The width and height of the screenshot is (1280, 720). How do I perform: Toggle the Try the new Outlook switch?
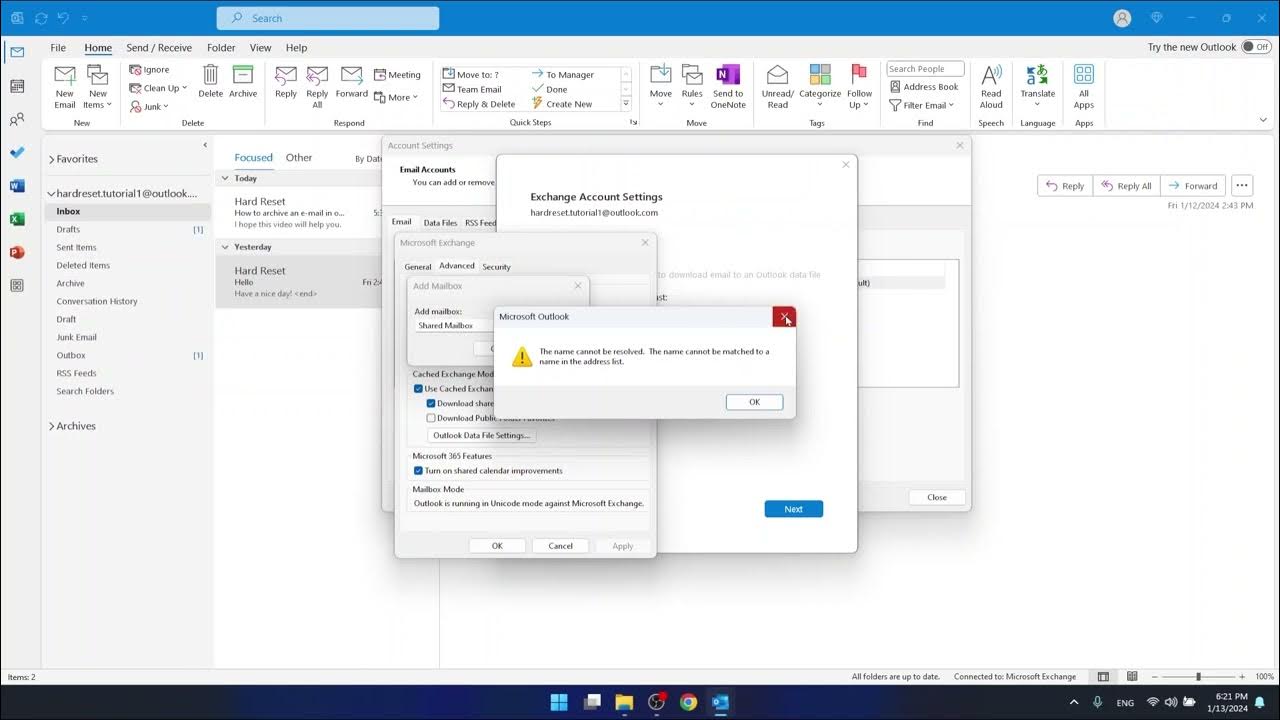click(1255, 47)
